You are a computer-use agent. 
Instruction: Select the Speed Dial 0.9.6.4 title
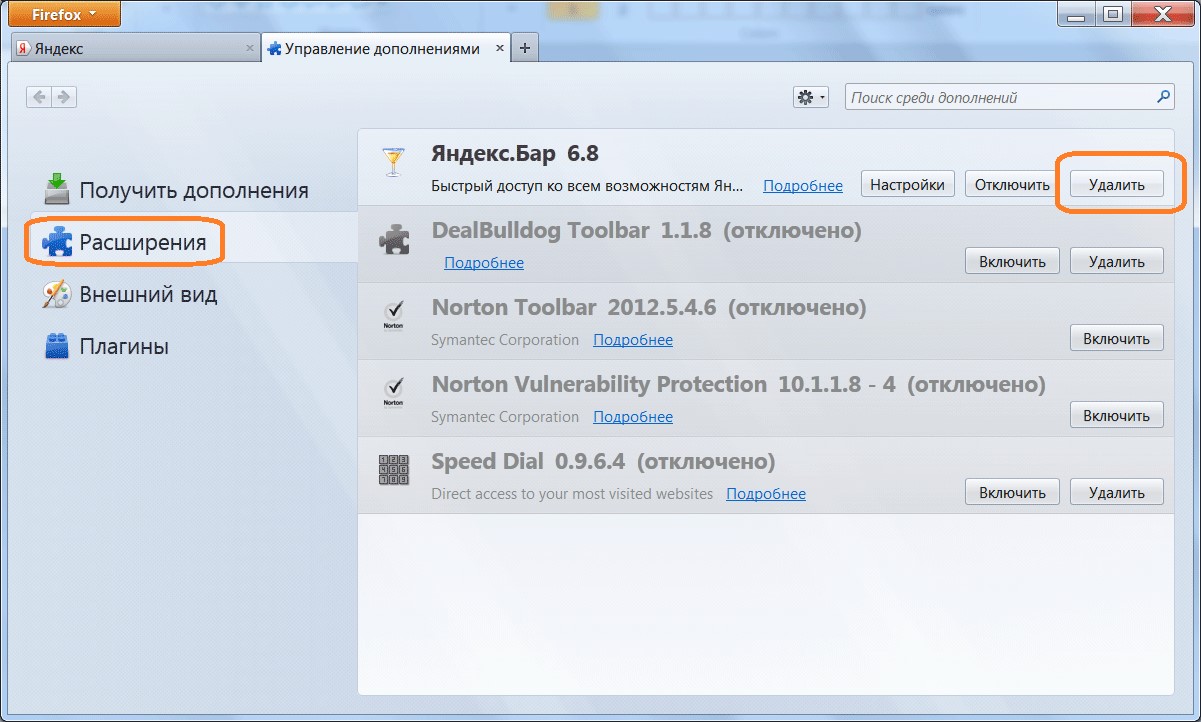[529, 461]
